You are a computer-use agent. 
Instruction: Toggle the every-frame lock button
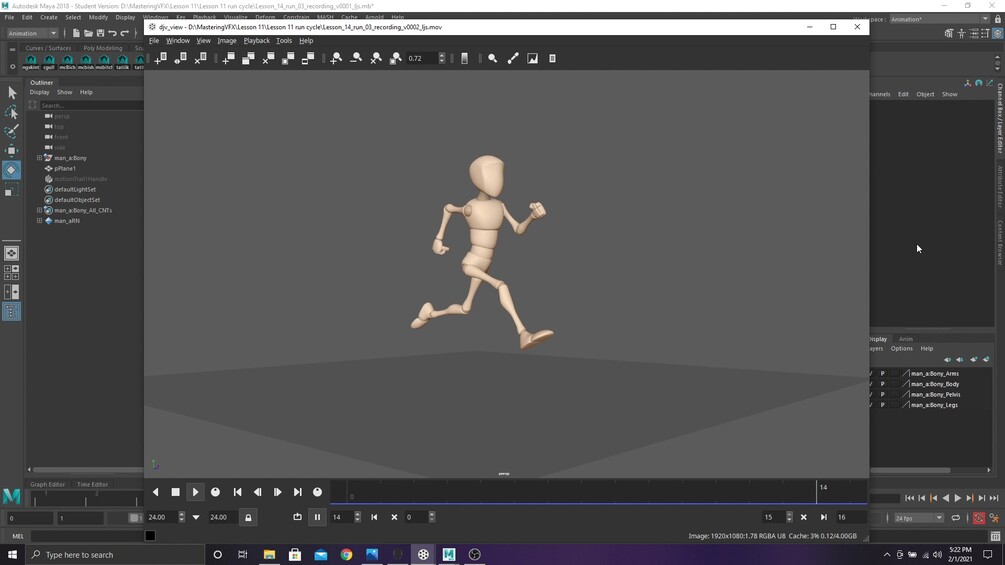pyautogui.click(x=248, y=518)
